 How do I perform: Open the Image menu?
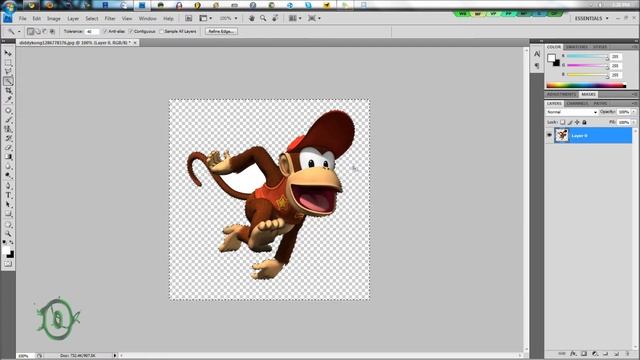pos(53,18)
